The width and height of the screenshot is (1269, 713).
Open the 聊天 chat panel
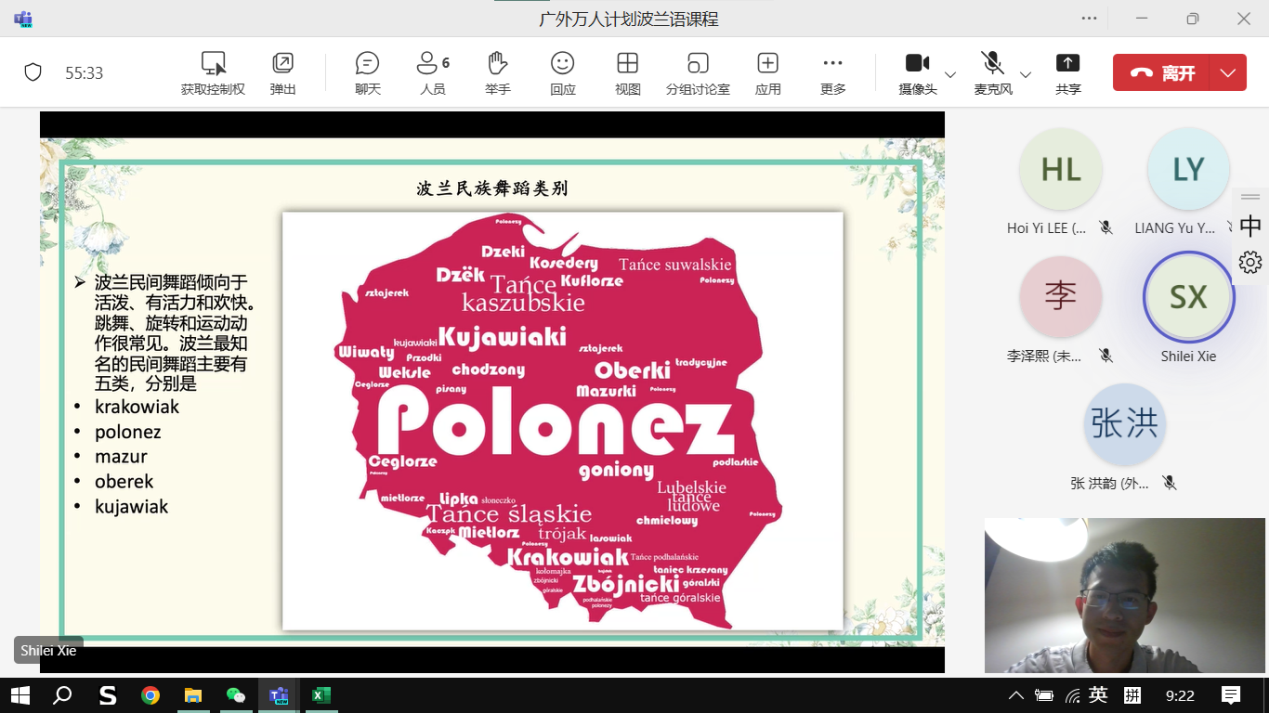(367, 73)
